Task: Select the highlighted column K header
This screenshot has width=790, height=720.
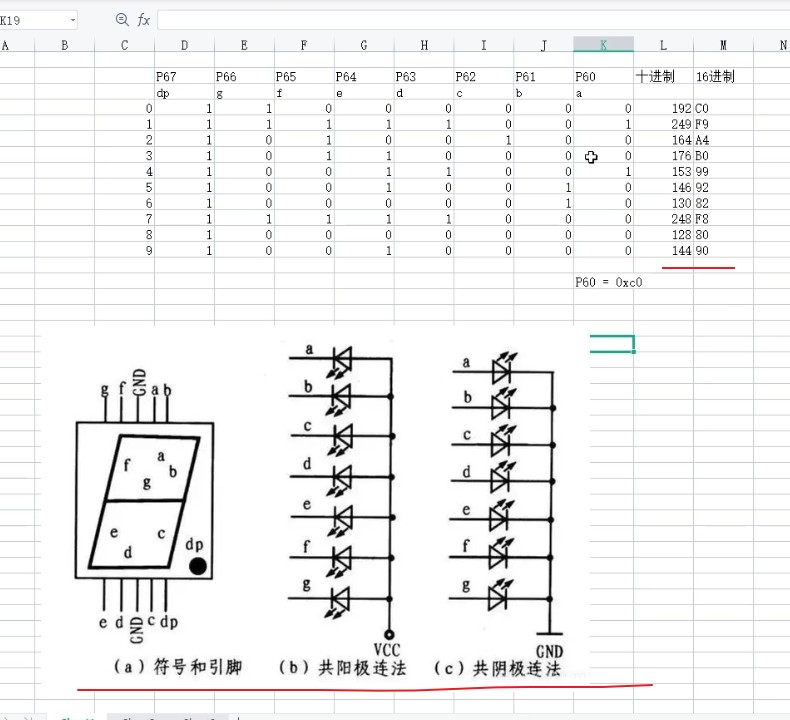Action: (604, 44)
